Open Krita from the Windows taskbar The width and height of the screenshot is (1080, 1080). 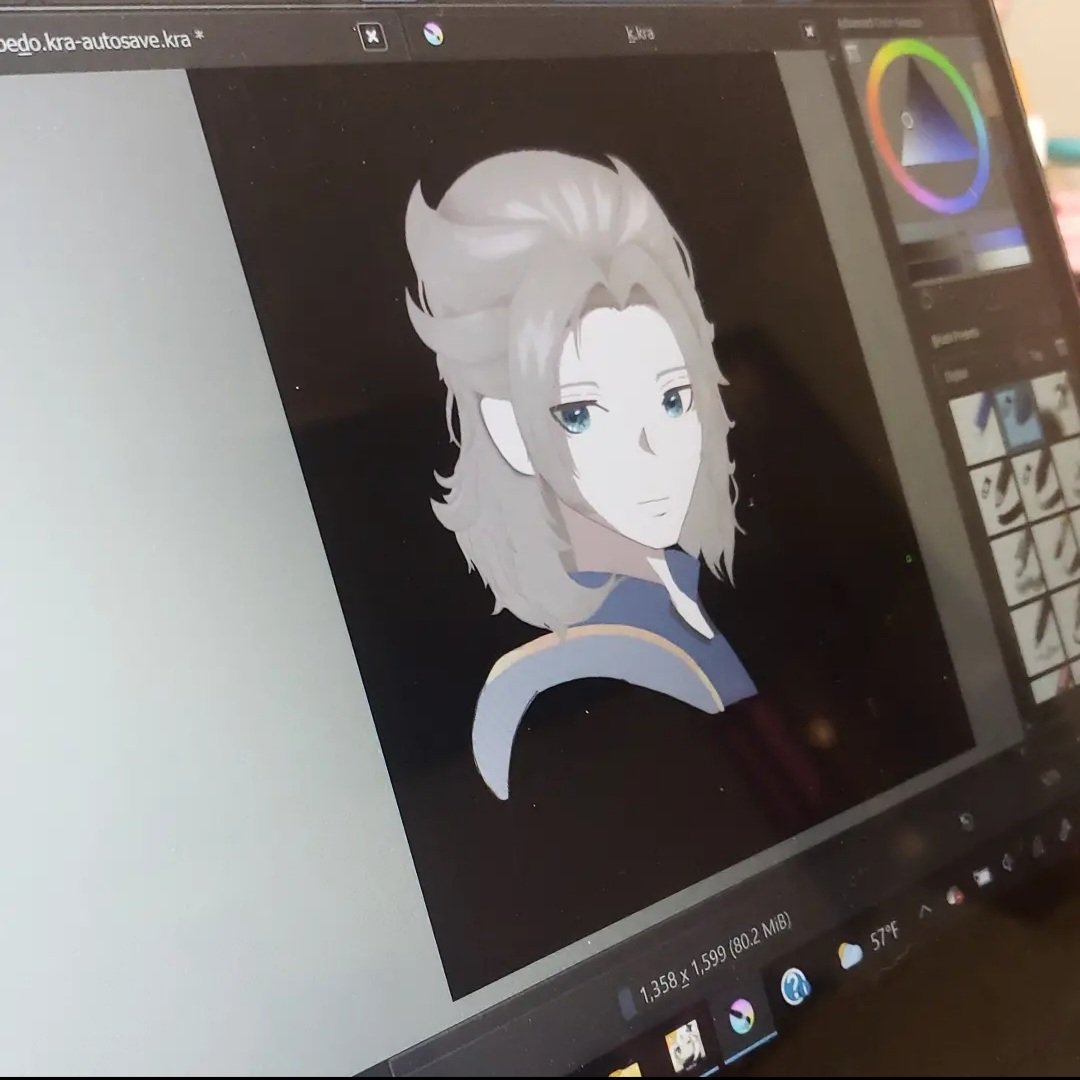click(741, 1016)
